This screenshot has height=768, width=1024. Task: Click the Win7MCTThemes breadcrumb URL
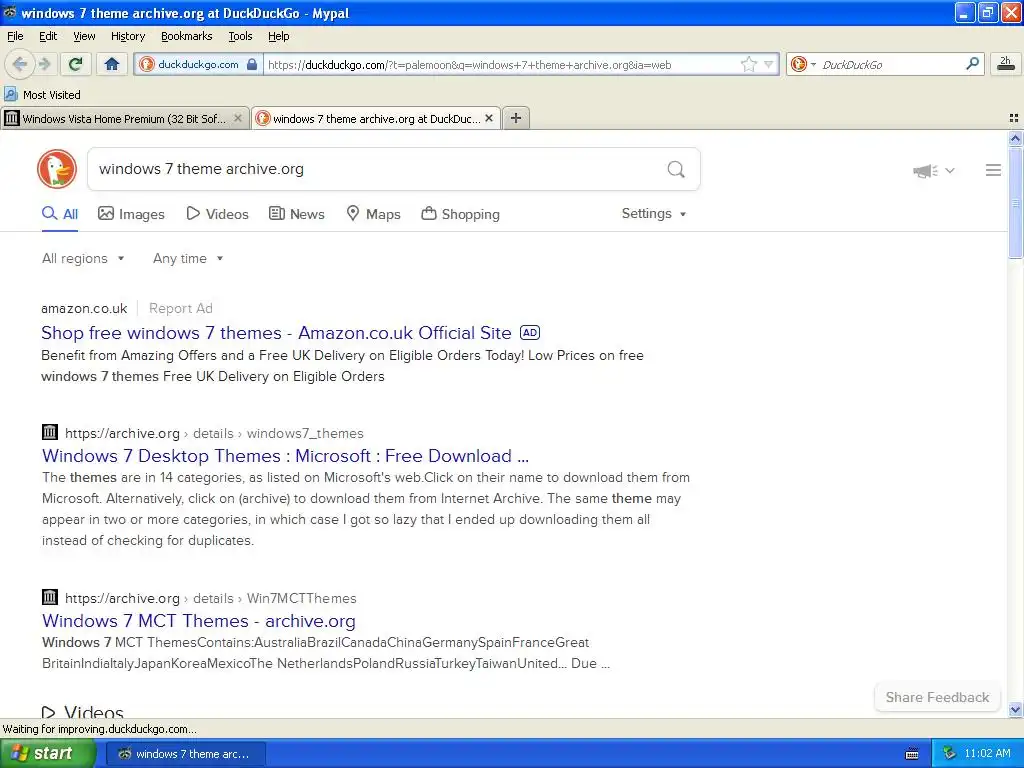211,599
